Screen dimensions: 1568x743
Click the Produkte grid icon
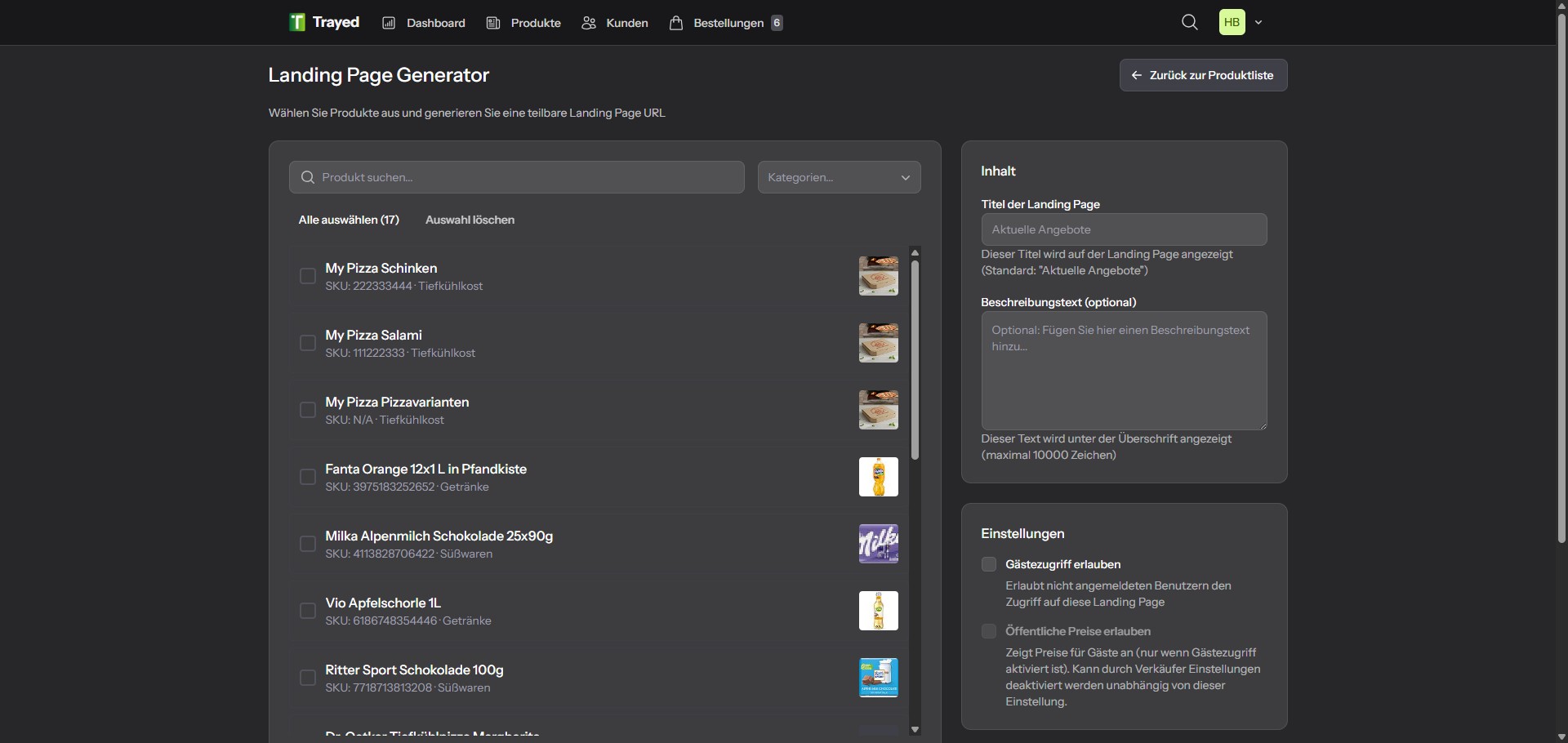495,22
